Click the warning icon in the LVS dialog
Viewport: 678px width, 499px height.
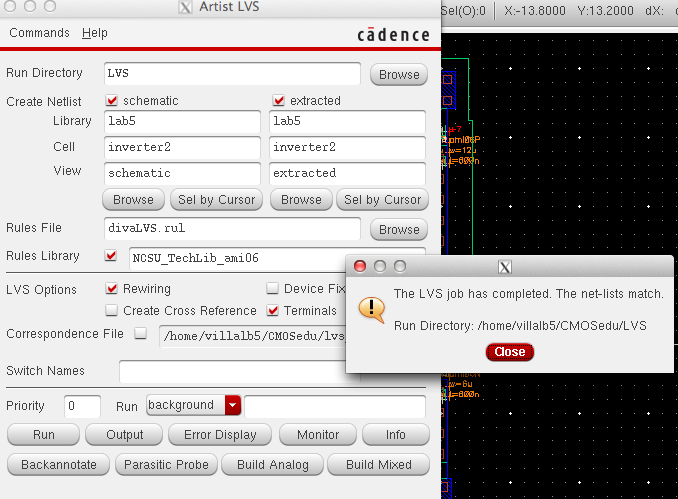371,310
